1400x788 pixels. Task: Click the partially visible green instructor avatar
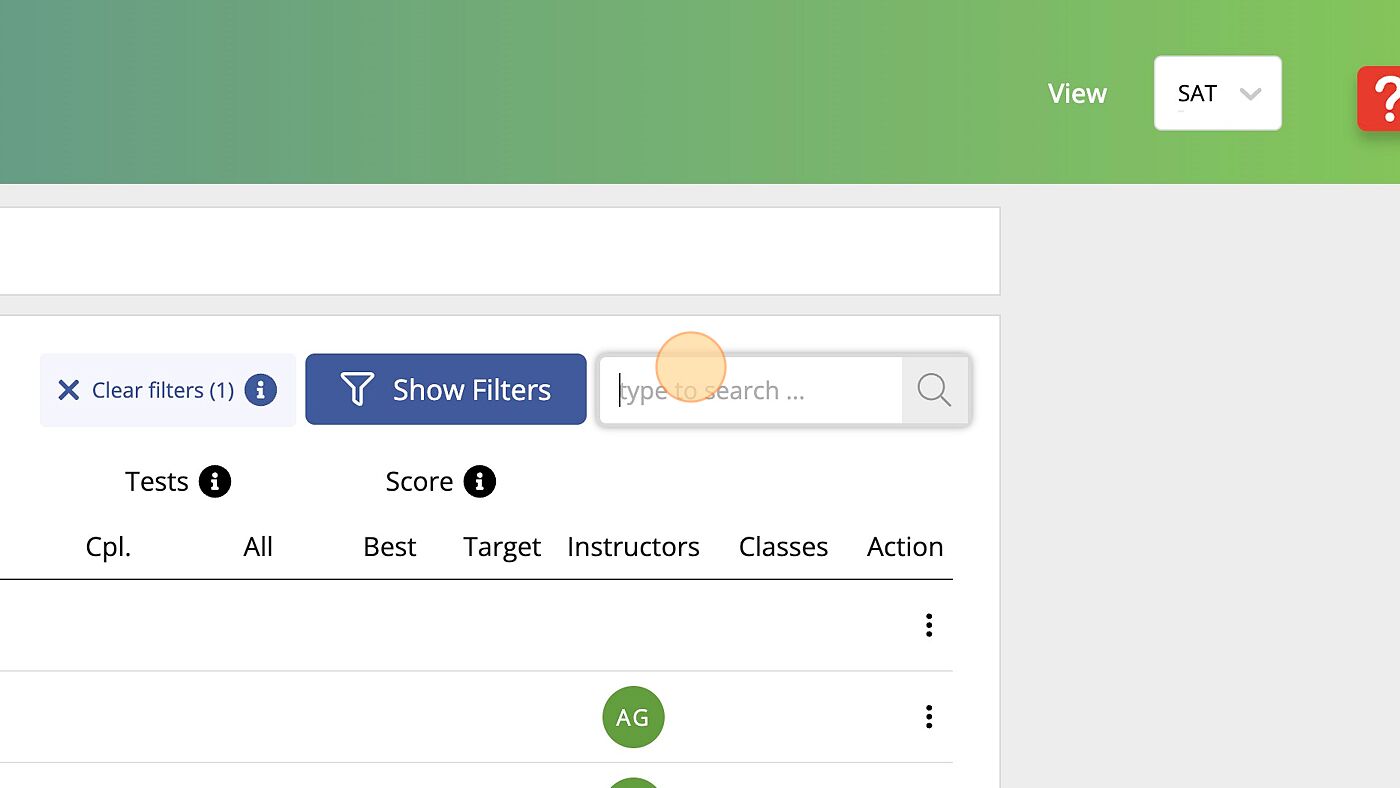click(x=633, y=781)
